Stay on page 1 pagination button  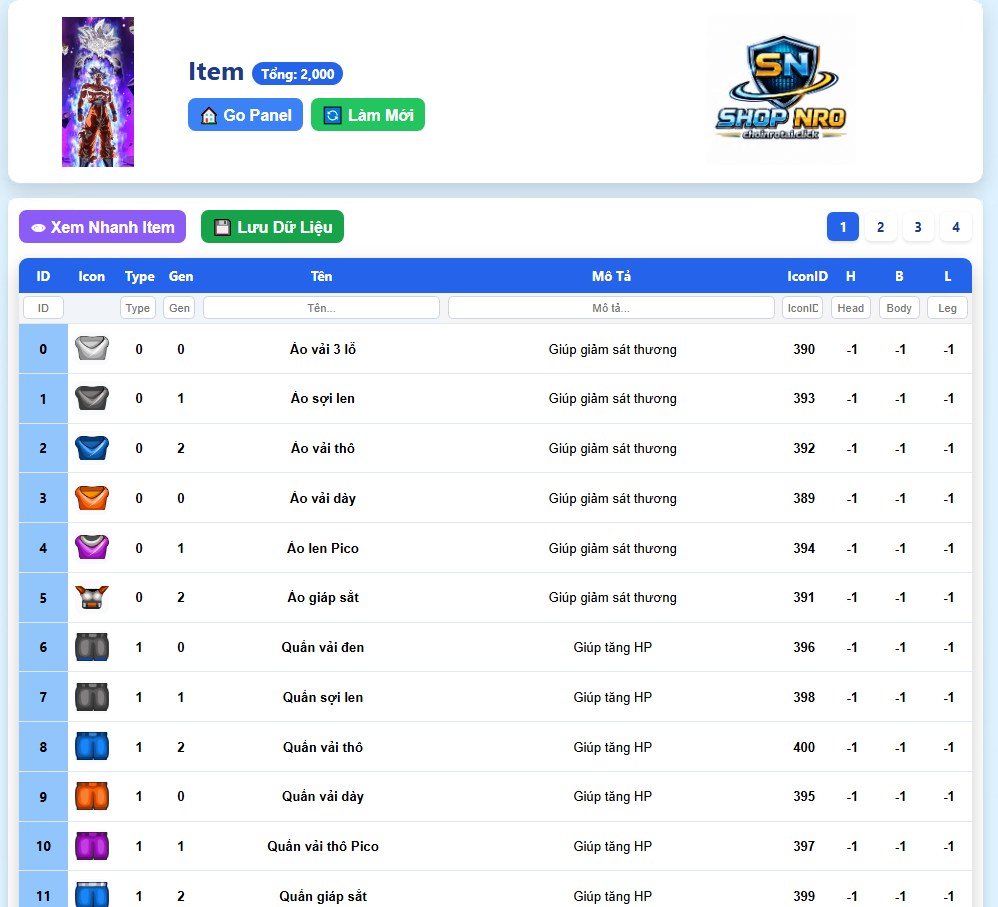pyautogui.click(x=843, y=227)
